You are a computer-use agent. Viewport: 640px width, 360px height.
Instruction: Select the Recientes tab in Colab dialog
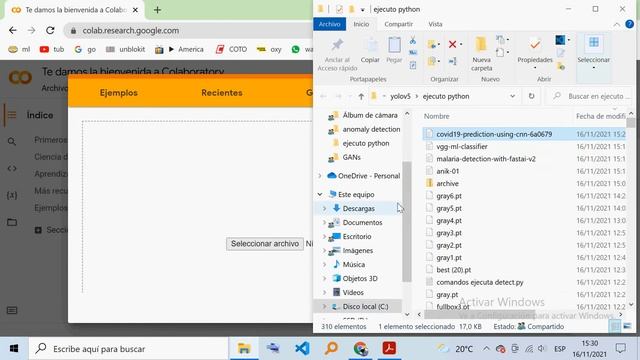pos(222,93)
